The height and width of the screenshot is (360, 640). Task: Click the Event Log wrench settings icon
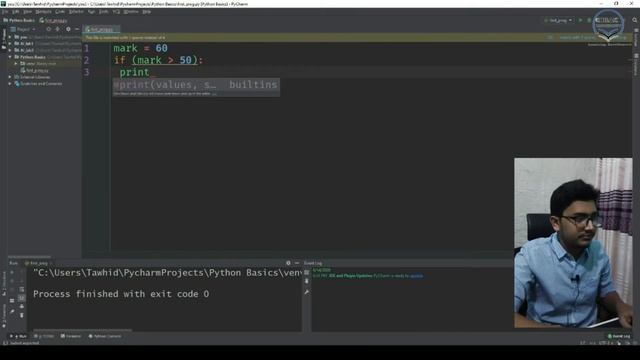tap(307, 292)
